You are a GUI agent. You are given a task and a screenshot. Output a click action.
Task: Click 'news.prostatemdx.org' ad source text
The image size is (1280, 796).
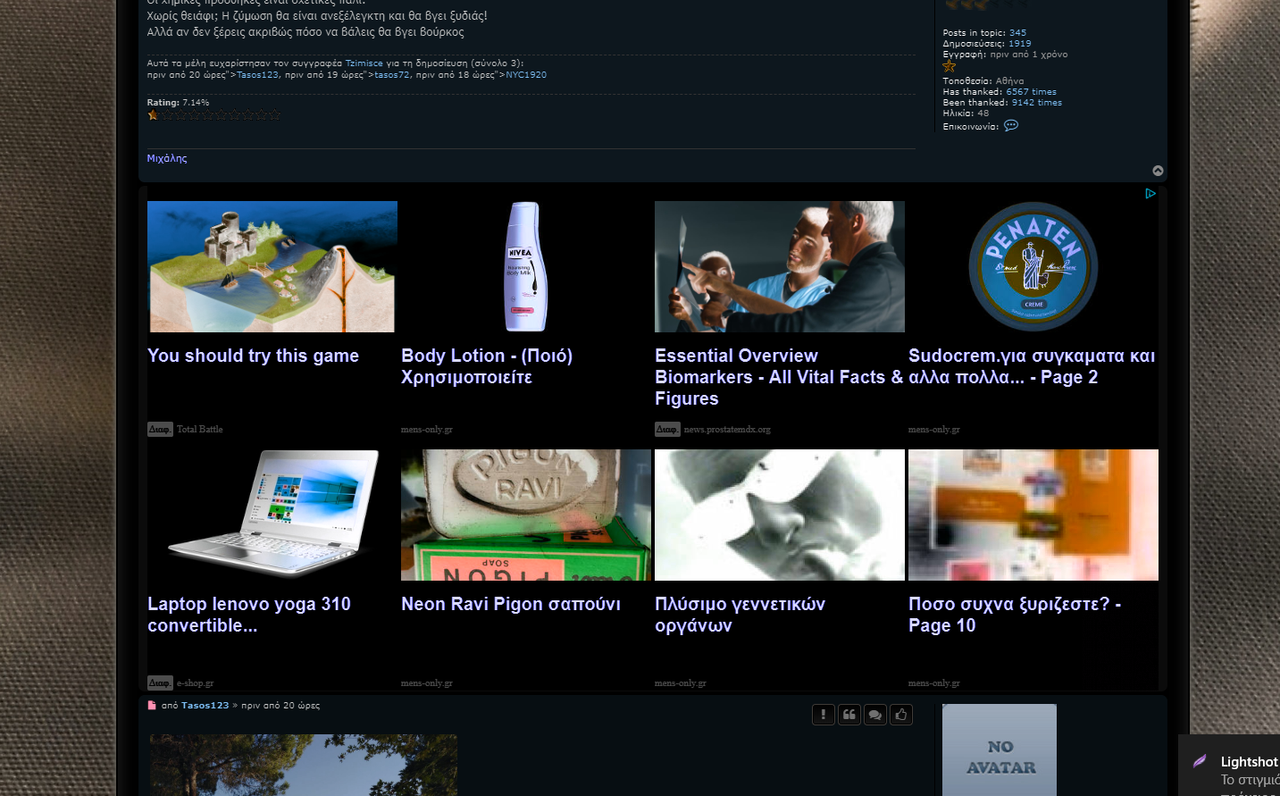tap(727, 429)
